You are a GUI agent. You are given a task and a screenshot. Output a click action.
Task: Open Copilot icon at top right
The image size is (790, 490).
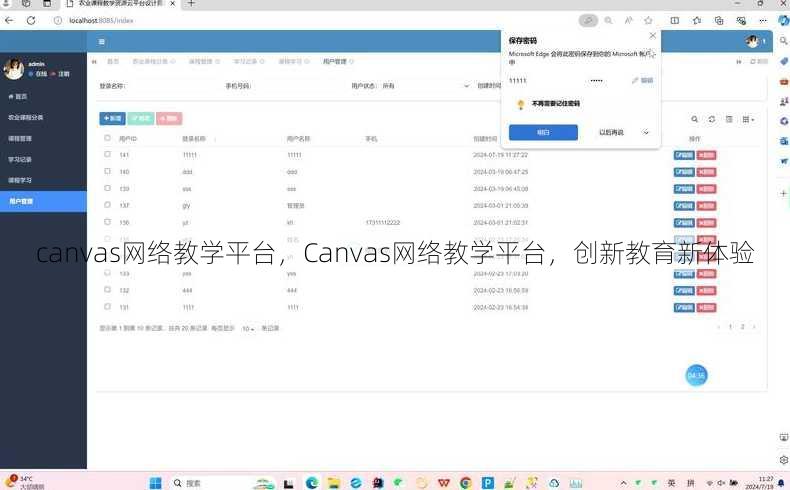coord(783,20)
